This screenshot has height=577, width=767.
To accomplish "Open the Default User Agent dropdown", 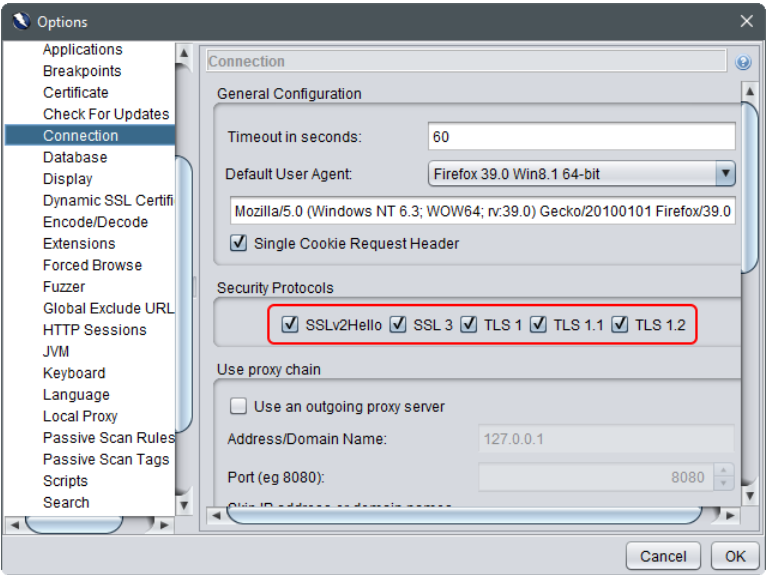I will (725, 174).
